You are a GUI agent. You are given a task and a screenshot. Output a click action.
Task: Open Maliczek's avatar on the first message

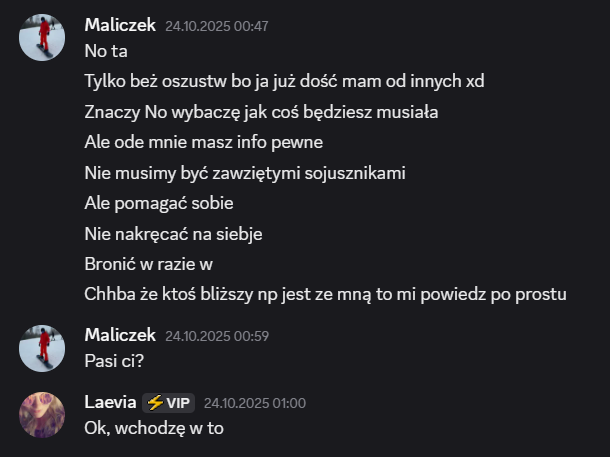tap(42, 37)
